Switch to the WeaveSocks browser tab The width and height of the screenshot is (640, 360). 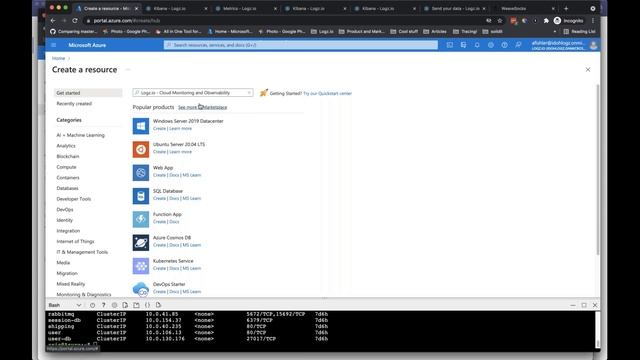[524, 8]
